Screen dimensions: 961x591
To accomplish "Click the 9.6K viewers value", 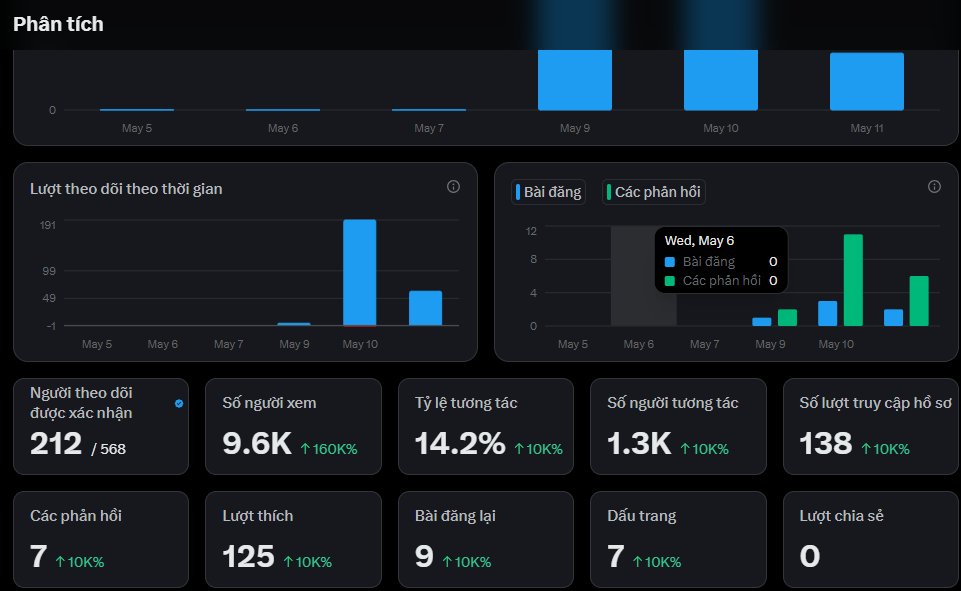I will point(257,443).
